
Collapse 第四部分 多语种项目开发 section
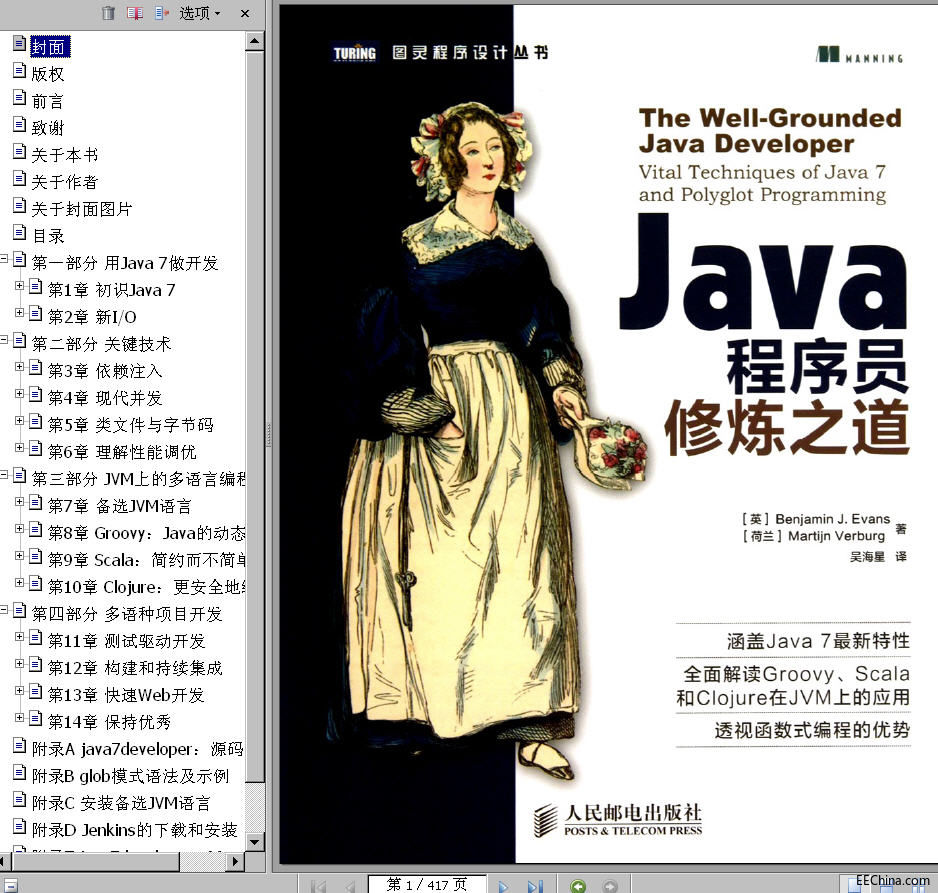click(x=4, y=609)
